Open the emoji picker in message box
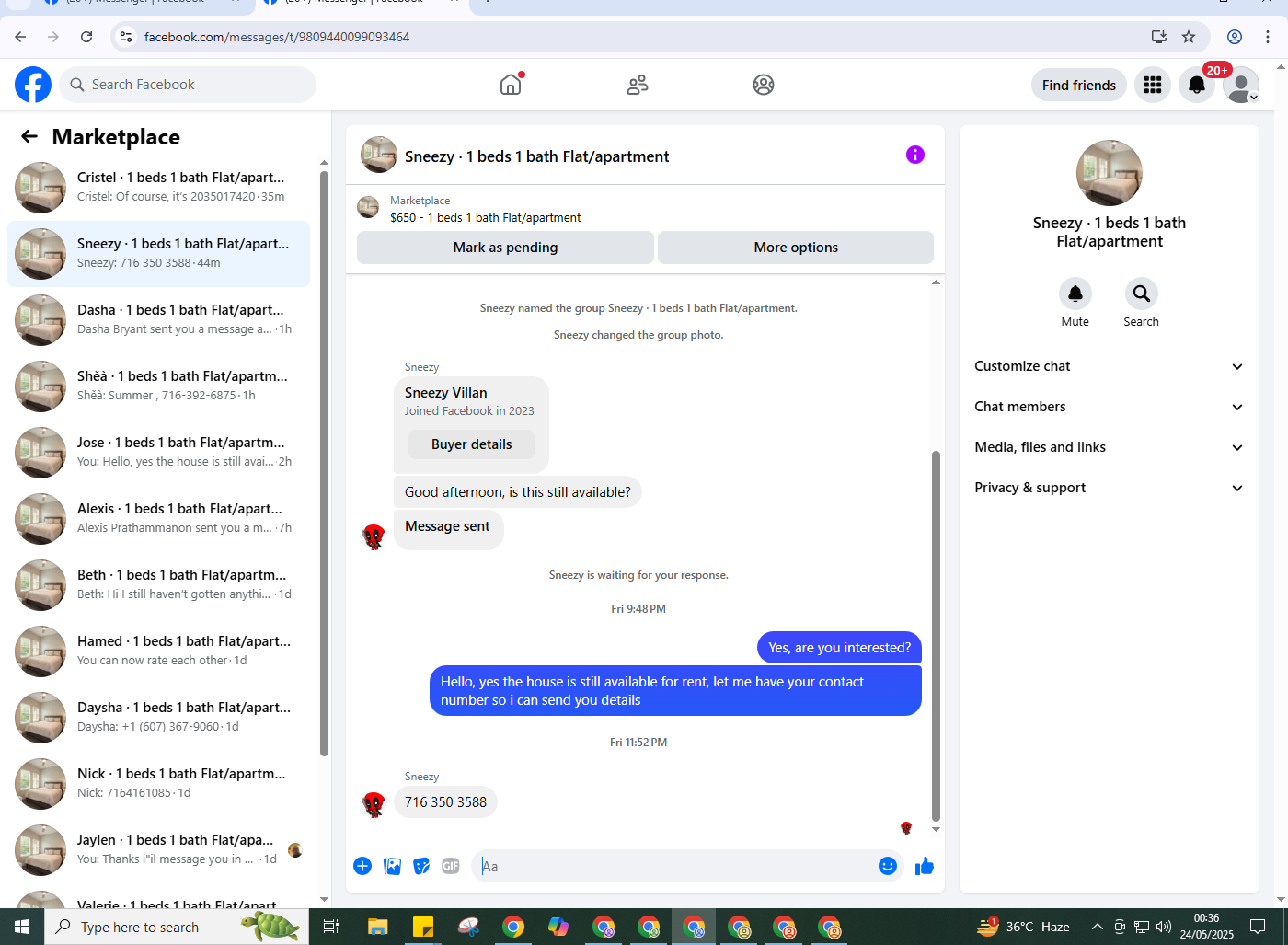Image resolution: width=1288 pixels, height=945 pixels. [888, 866]
